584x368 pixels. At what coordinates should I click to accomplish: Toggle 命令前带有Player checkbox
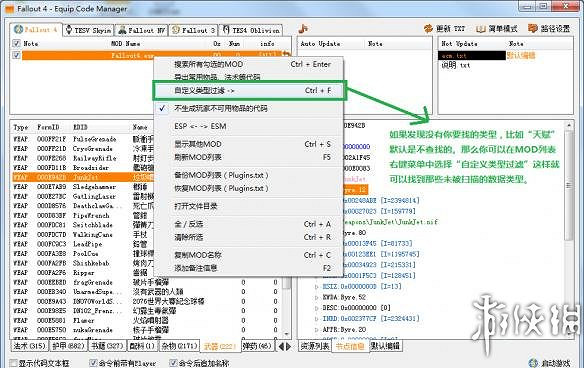[93, 362]
